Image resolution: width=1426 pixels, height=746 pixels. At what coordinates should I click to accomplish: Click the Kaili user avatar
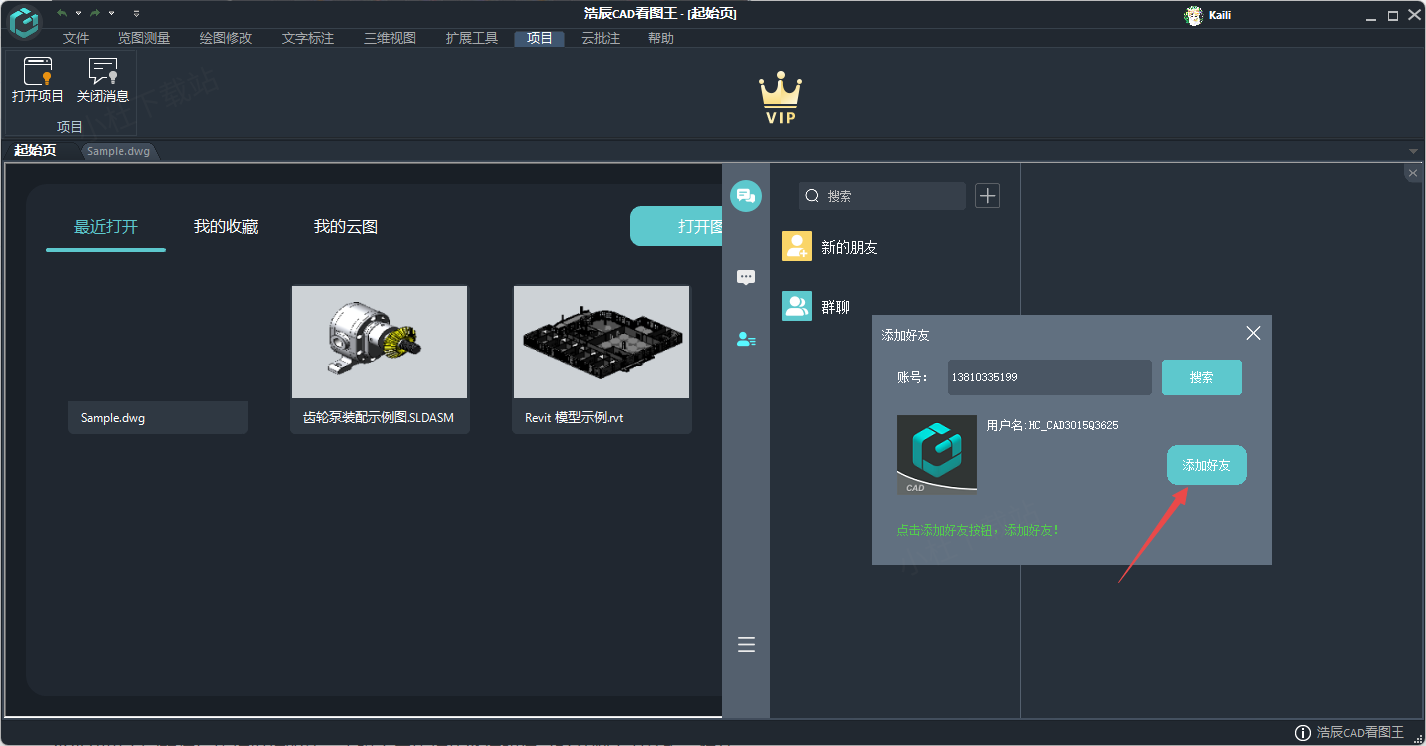1193,15
